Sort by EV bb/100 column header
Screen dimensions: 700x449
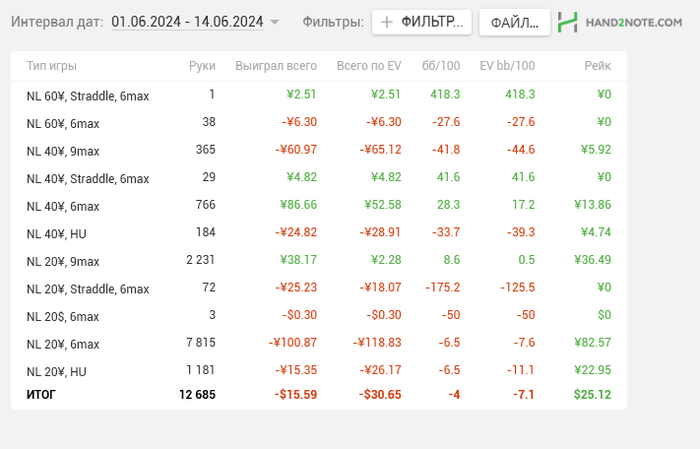pyautogui.click(x=507, y=66)
